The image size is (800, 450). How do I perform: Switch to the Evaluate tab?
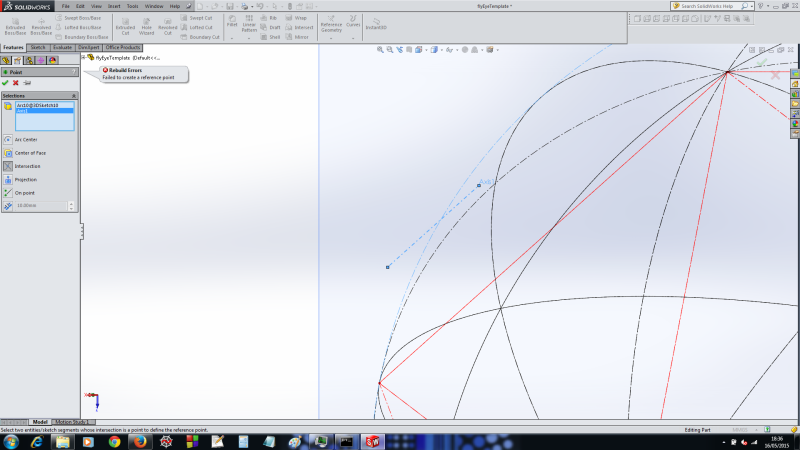point(62,47)
